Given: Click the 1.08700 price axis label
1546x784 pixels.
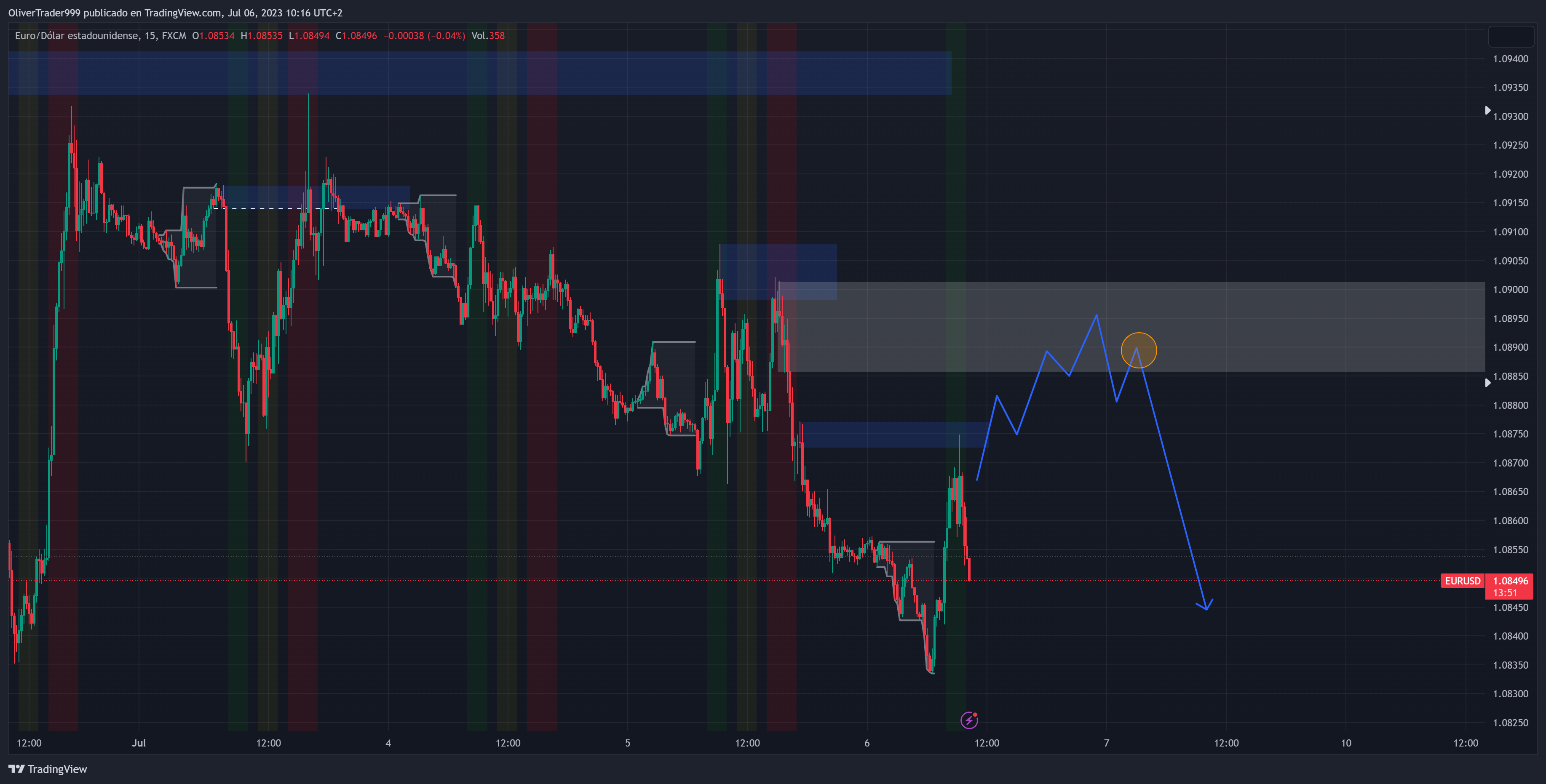Looking at the screenshot, I should (x=1510, y=463).
